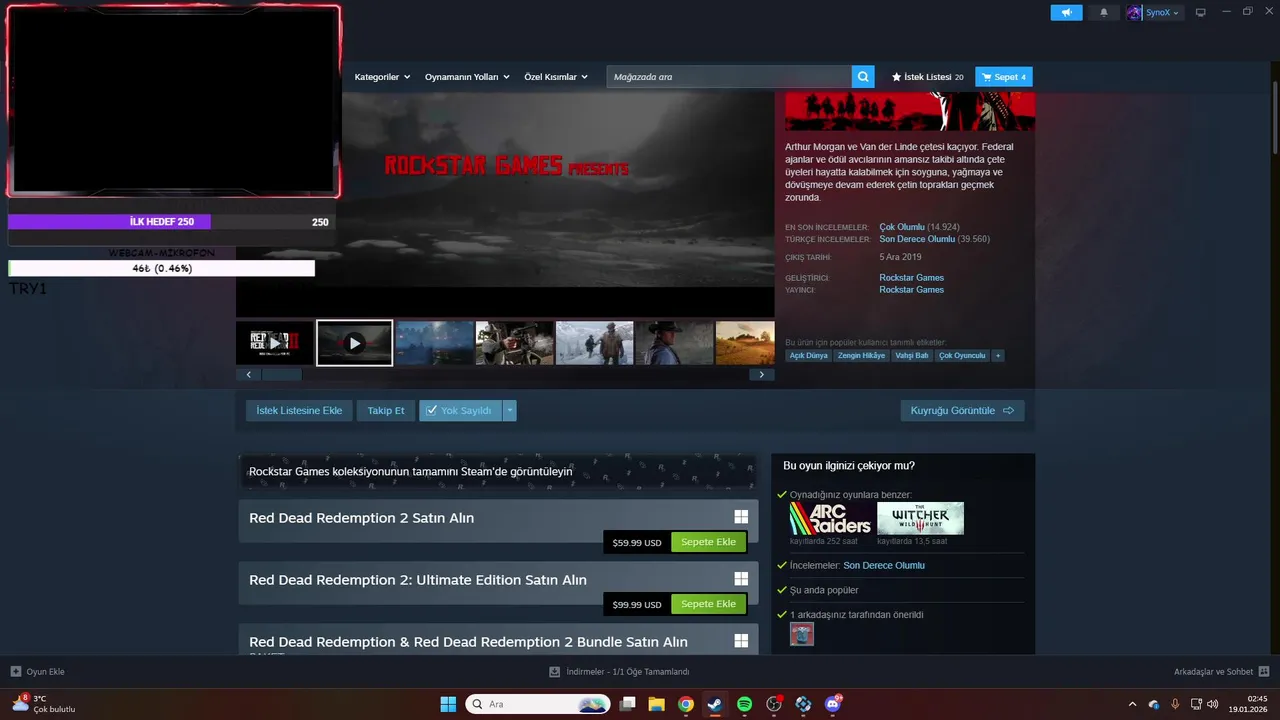Select the Açık Dünya tag
The height and width of the screenshot is (720, 1280).
click(809, 355)
